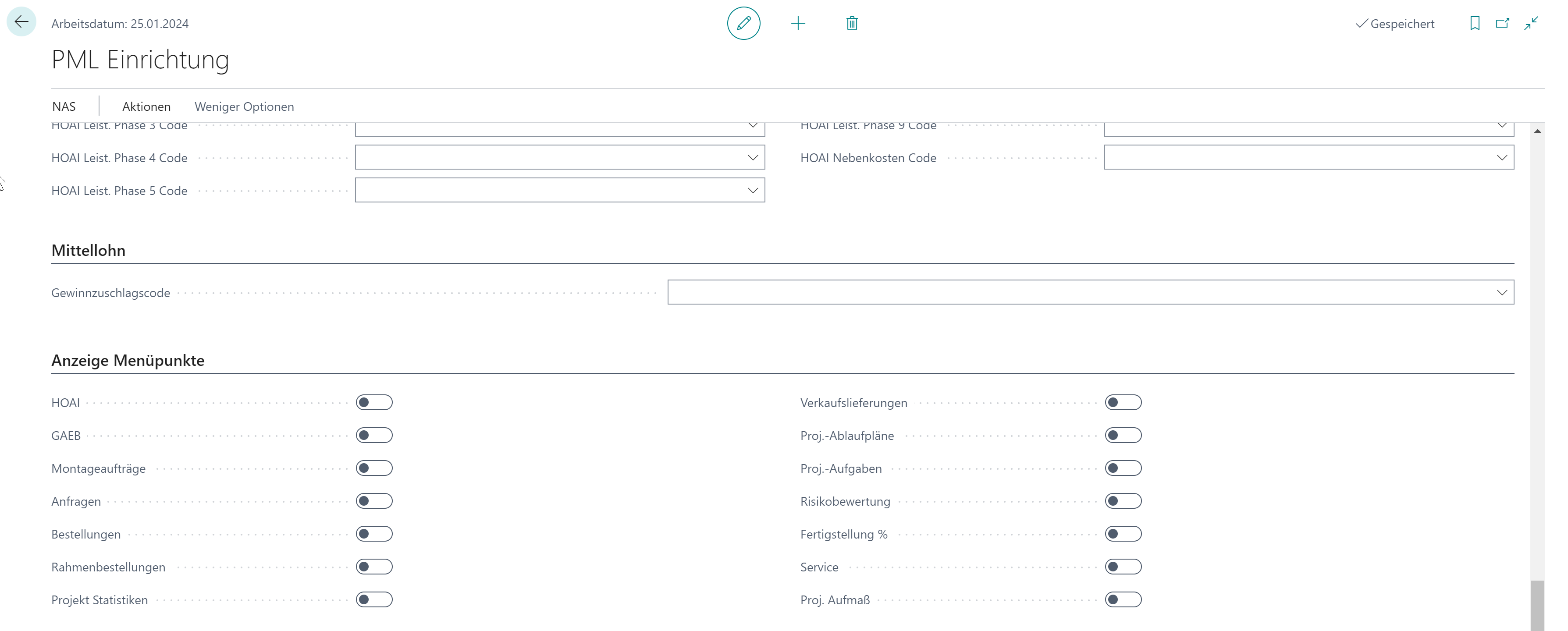1568x631 pixels.
Task: Click the Arbeitsdatum: 25.01.2024 text
Action: 120,24
